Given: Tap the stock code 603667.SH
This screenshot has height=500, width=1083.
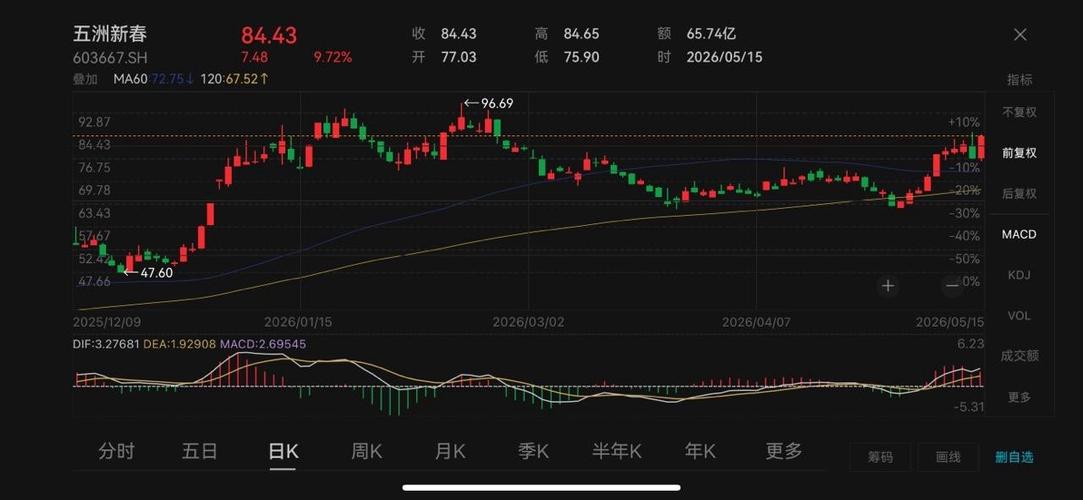Looking at the screenshot, I should (111, 57).
